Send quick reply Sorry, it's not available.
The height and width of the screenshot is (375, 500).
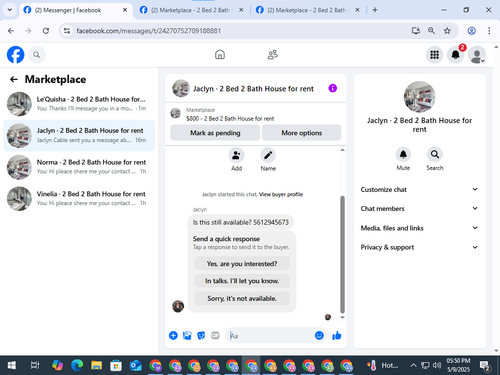(242, 298)
